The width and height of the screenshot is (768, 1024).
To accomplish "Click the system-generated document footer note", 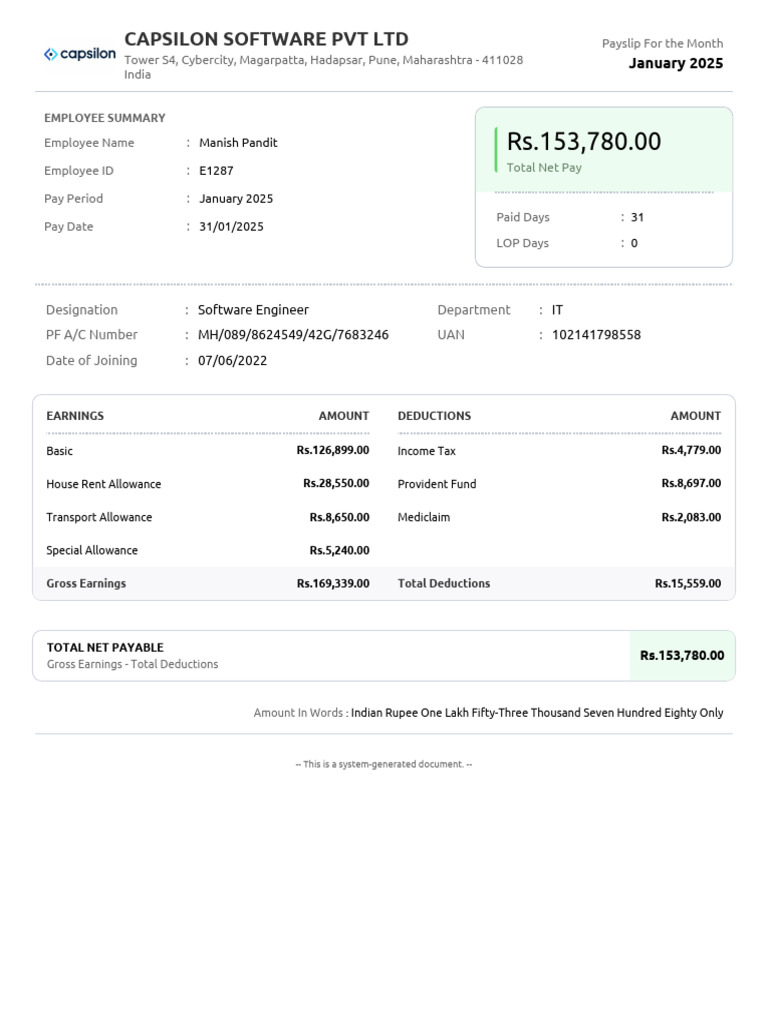I will 384,764.
